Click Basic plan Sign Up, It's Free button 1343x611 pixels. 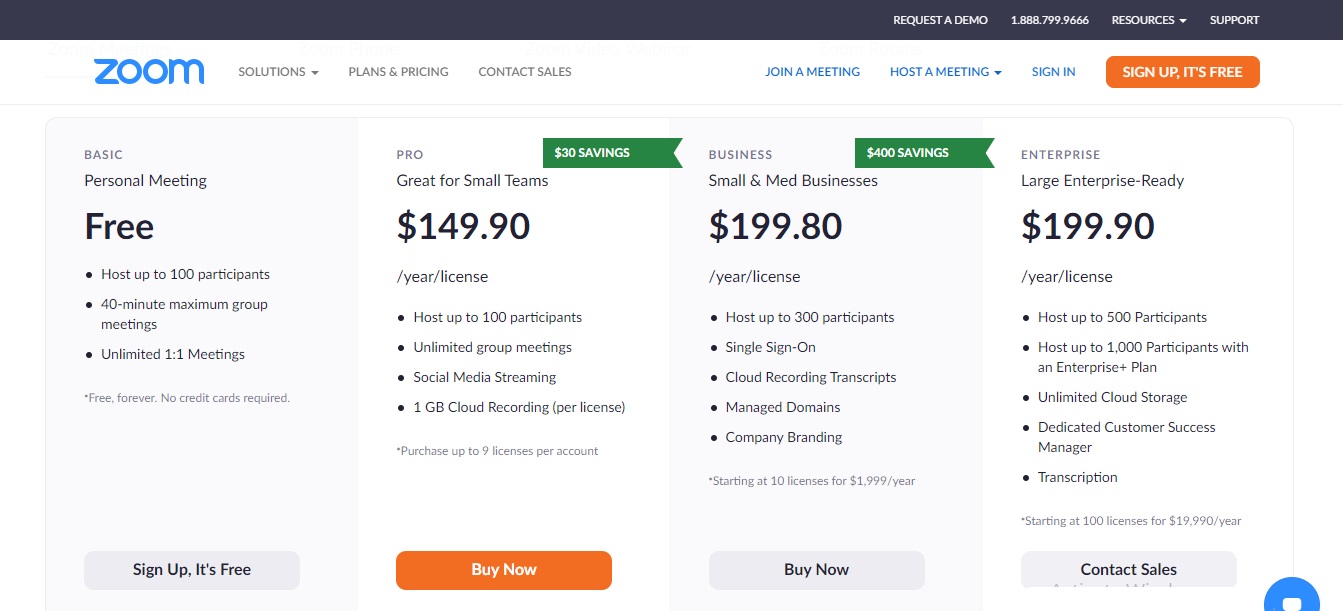192,570
